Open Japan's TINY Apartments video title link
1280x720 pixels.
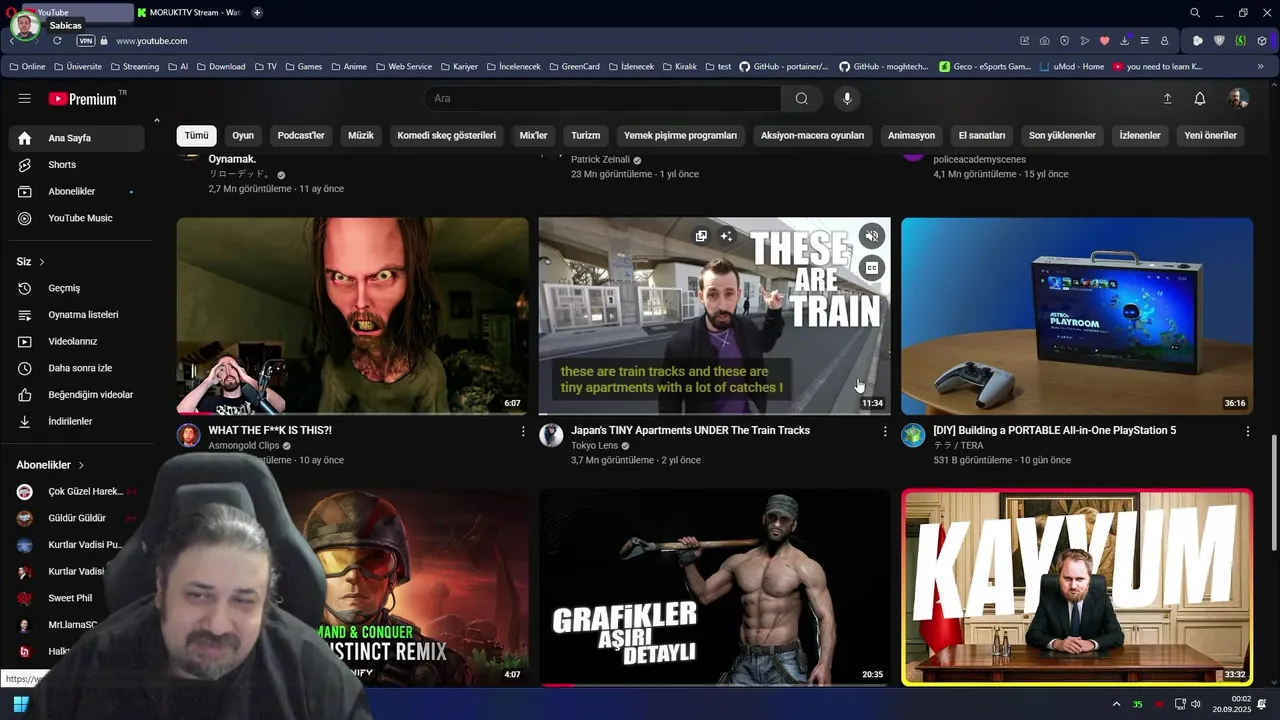point(690,430)
